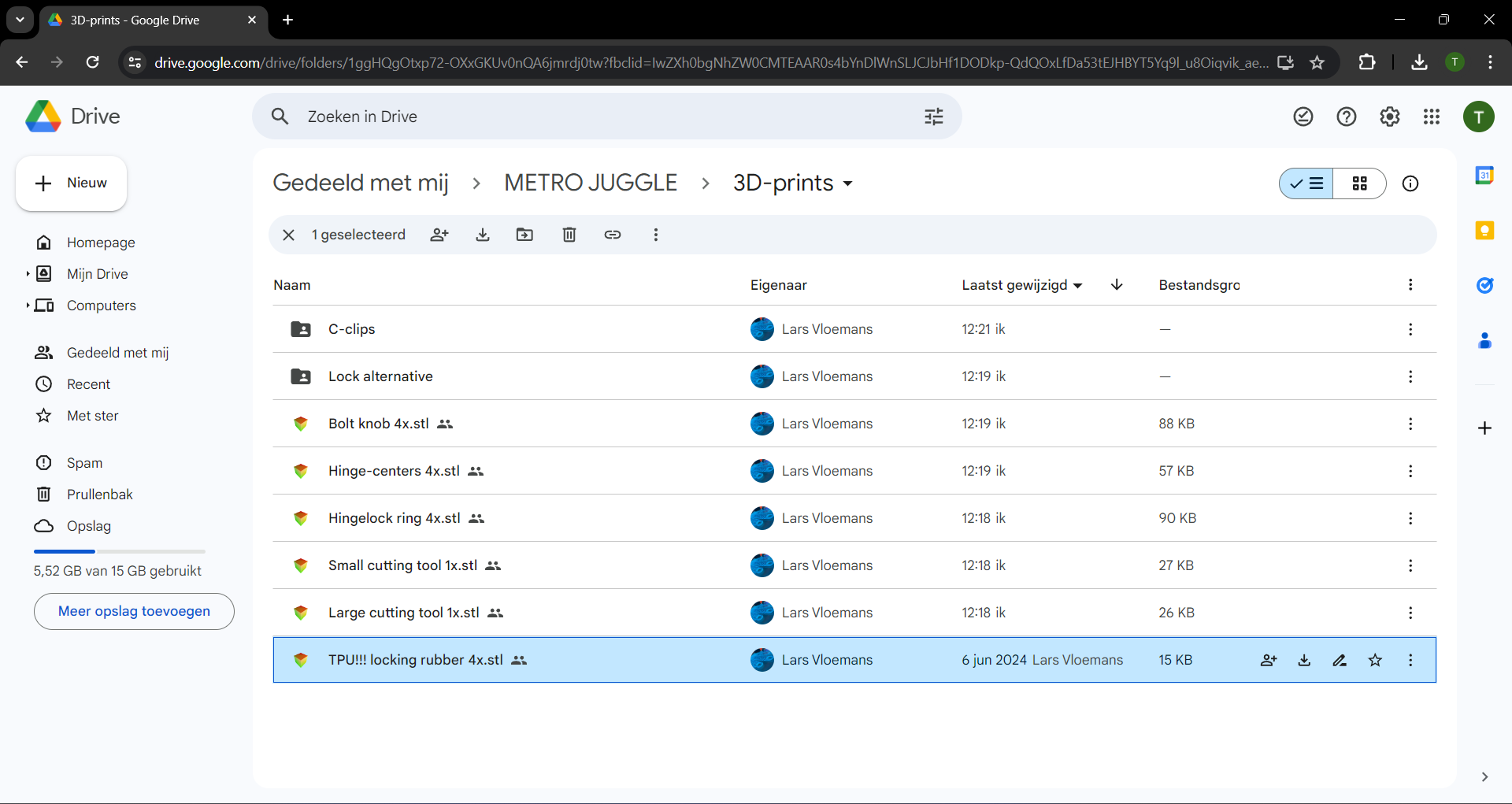Reverse sort direction arrow

1117,284
